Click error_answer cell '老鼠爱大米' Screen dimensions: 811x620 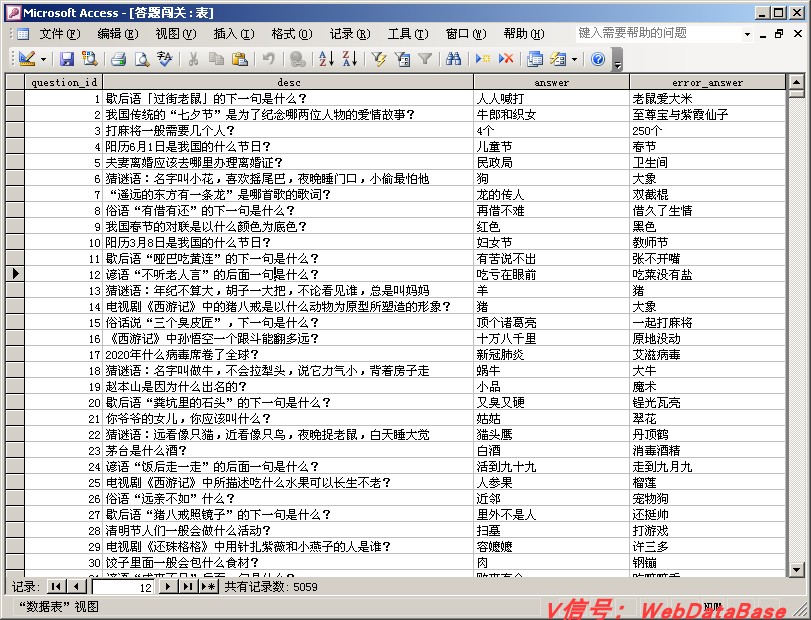[x=708, y=98]
